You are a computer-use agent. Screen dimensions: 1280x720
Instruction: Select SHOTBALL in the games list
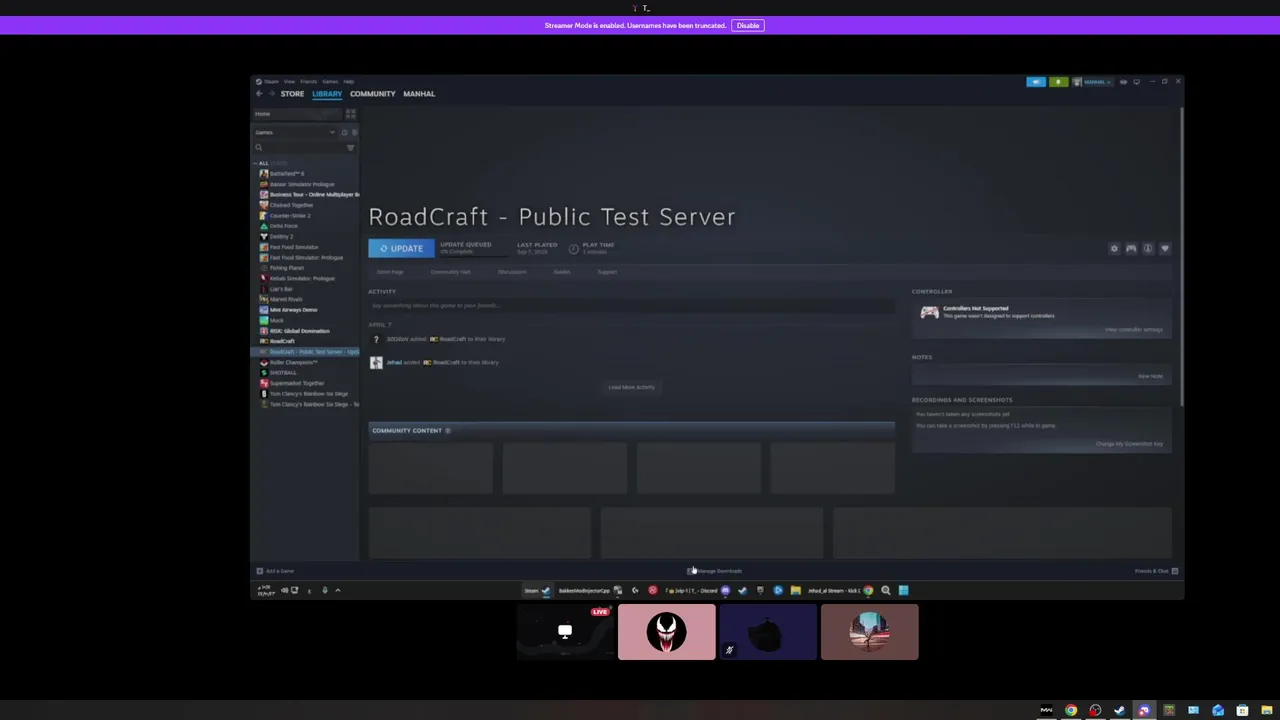tap(283, 373)
